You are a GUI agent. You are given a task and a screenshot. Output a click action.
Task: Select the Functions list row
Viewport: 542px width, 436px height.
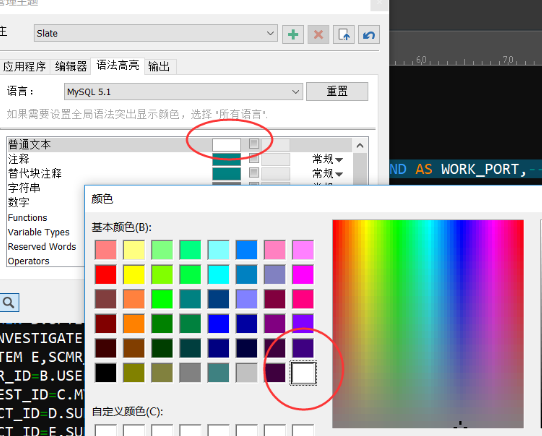46,217
